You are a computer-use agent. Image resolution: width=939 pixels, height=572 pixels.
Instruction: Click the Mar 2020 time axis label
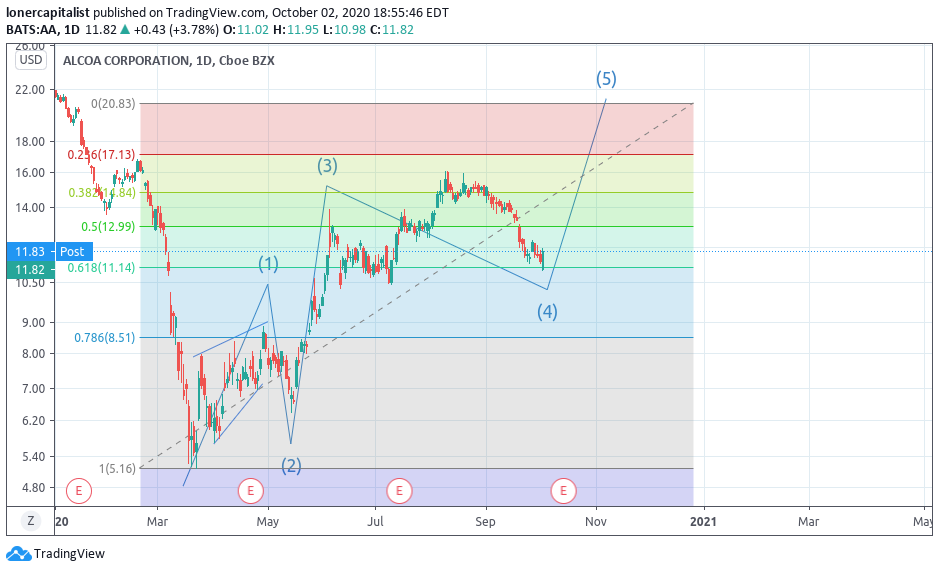pyautogui.click(x=157, y=522)
